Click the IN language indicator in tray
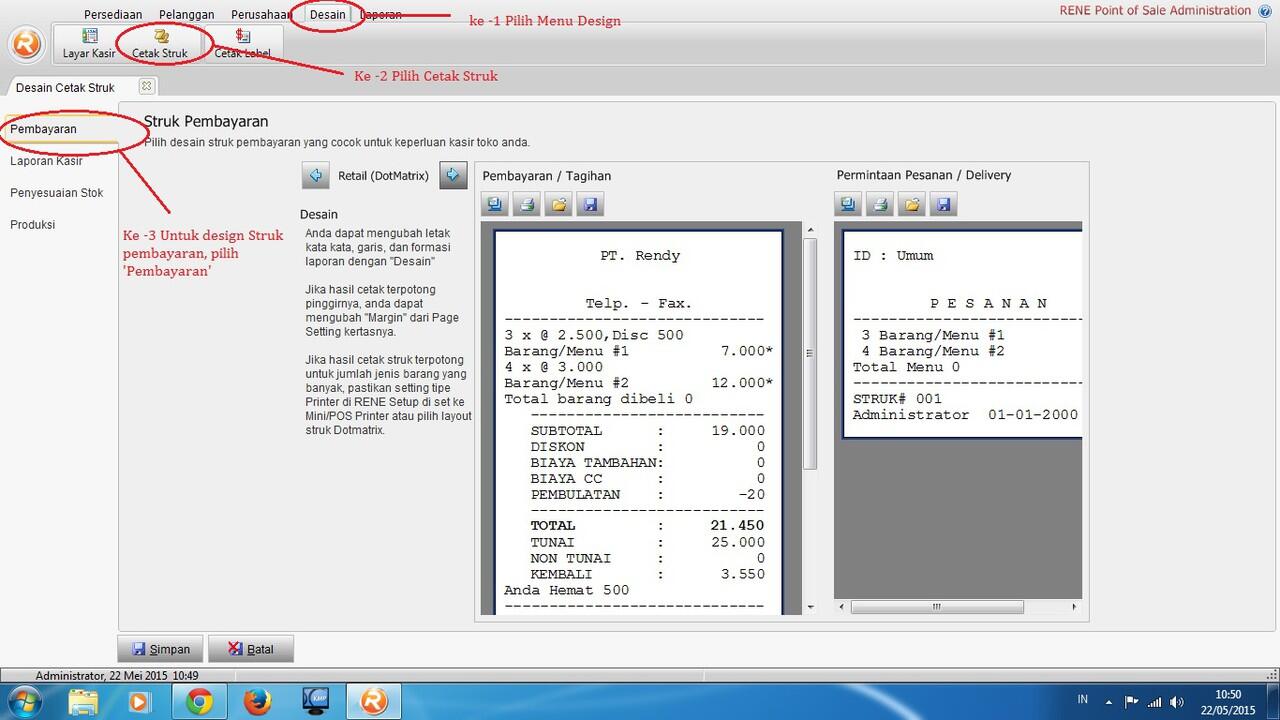This screenshot has width=1280, height=720. pos(1083,700)
